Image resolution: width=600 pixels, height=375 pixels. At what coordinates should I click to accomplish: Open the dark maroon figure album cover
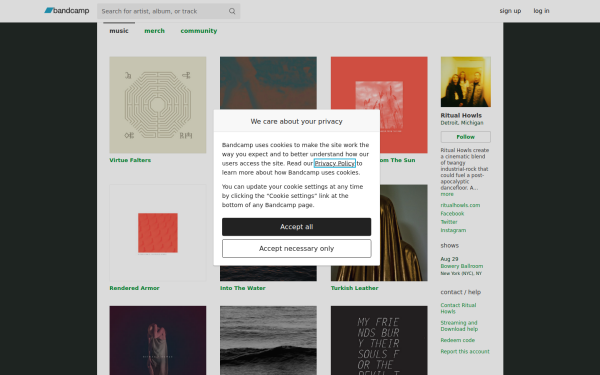coord(158,340)
